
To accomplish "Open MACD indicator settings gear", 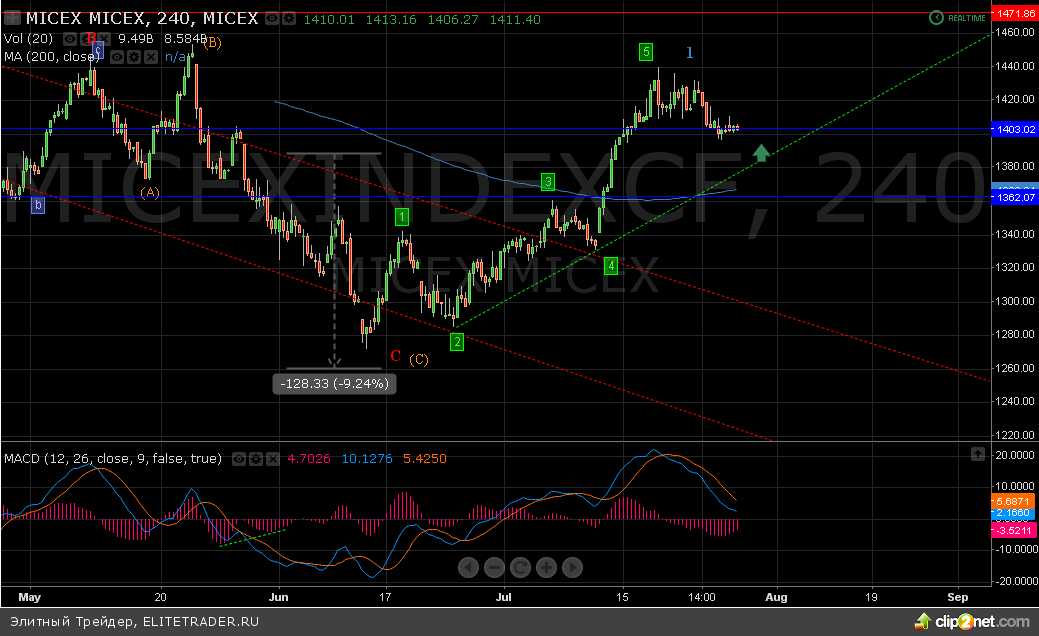I will 254,459.
